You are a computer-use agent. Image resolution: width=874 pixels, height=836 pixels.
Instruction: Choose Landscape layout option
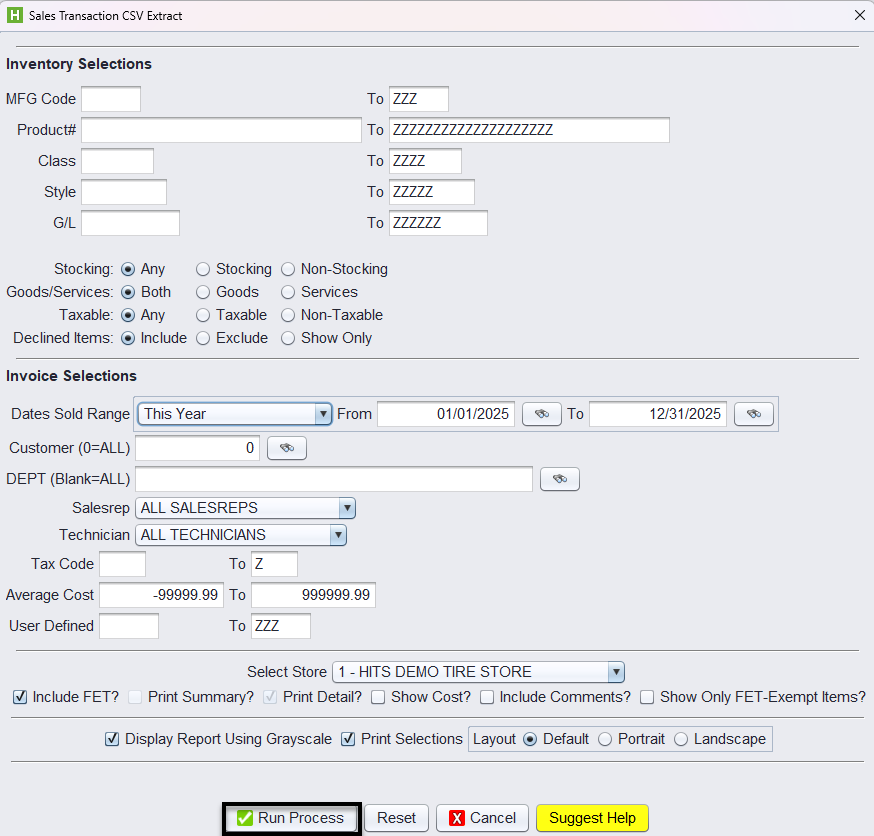point(681,739)
